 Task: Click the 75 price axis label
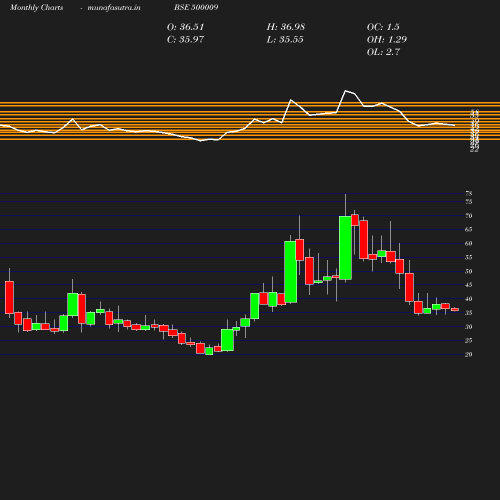pos(469,202)
